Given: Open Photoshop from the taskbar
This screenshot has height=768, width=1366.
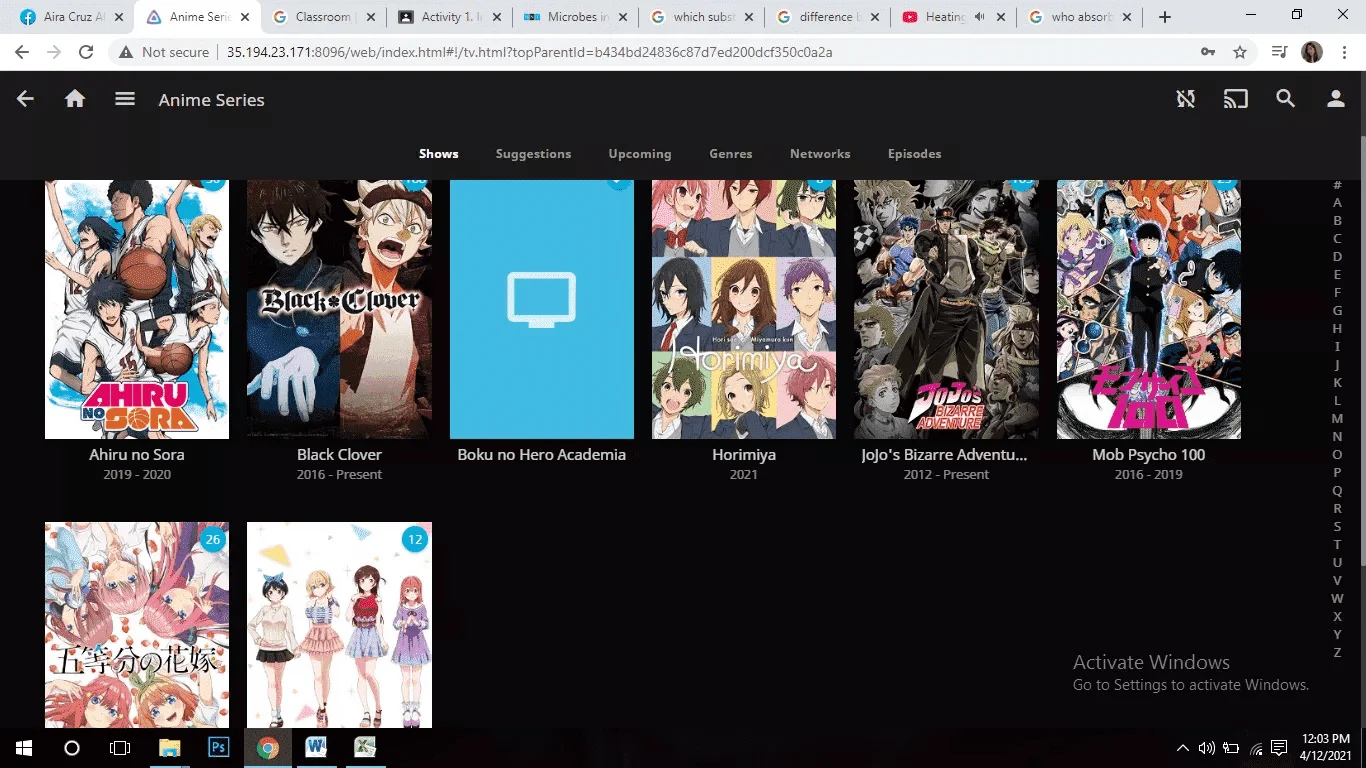Looking at the screenshot, I should point(218,747).
